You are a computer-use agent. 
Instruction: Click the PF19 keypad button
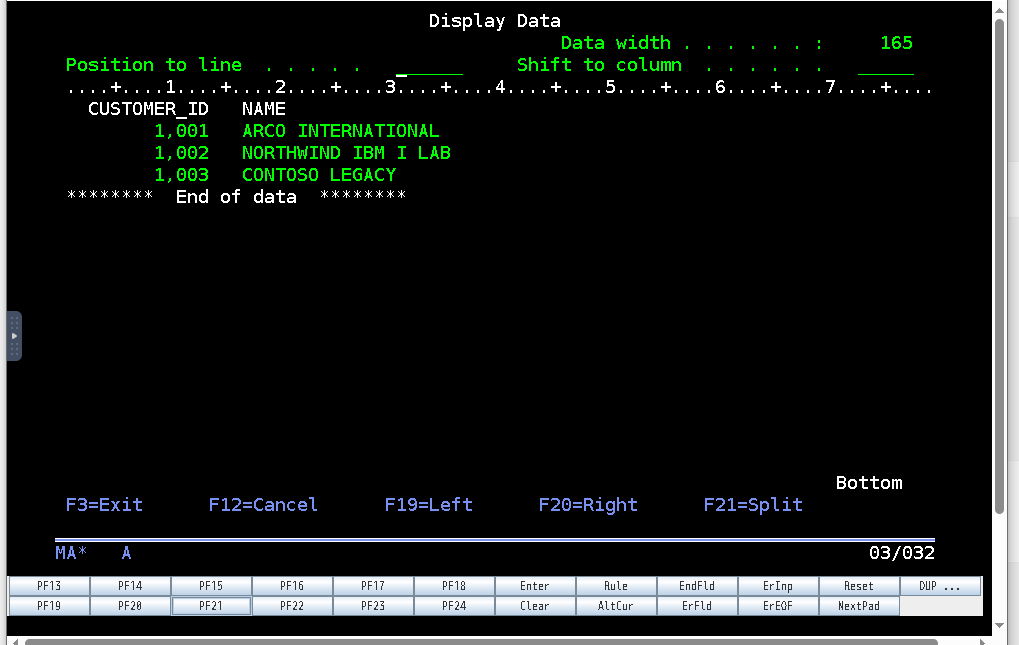click(49, 606)
